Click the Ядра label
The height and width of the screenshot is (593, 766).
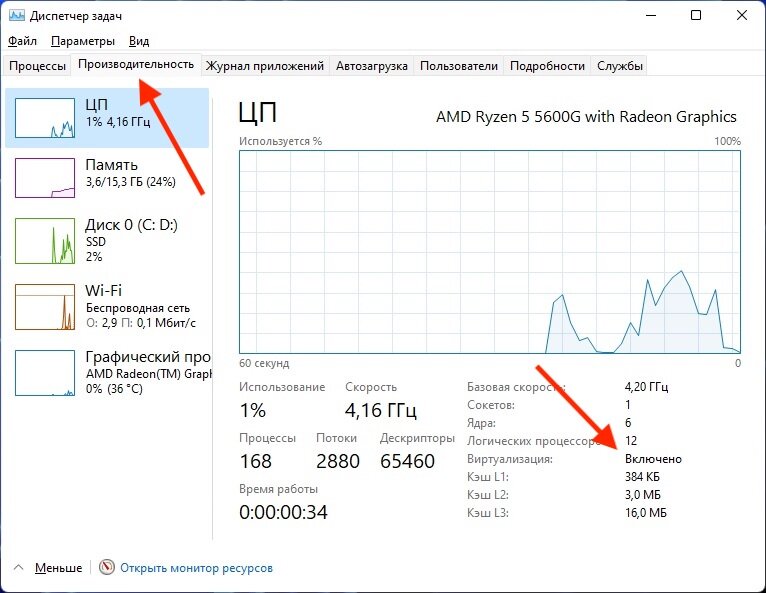click(x=481, y=423)
